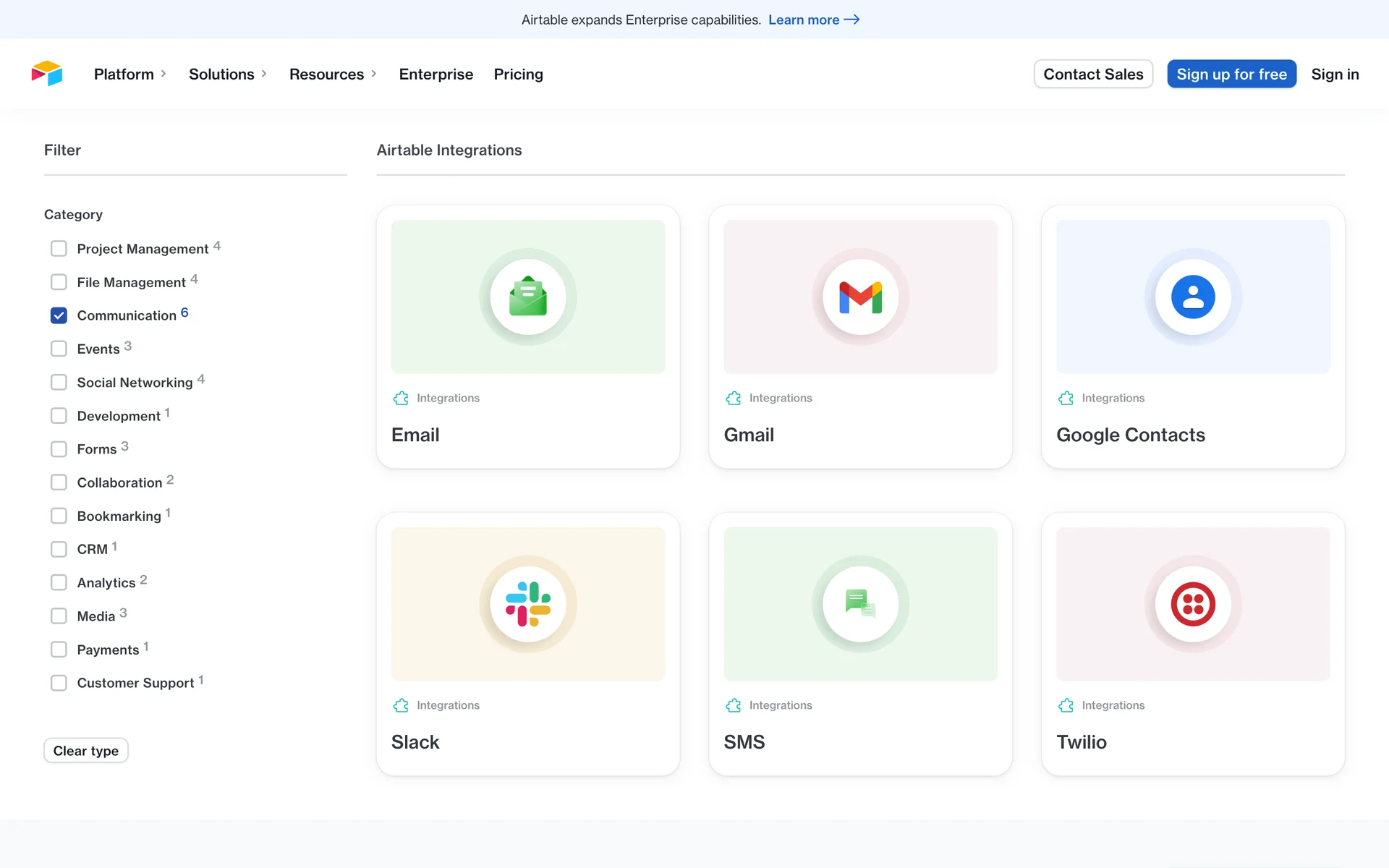The image size is (1389, 868).
Task: Open the Enterprise nav item
Action: 436,74
